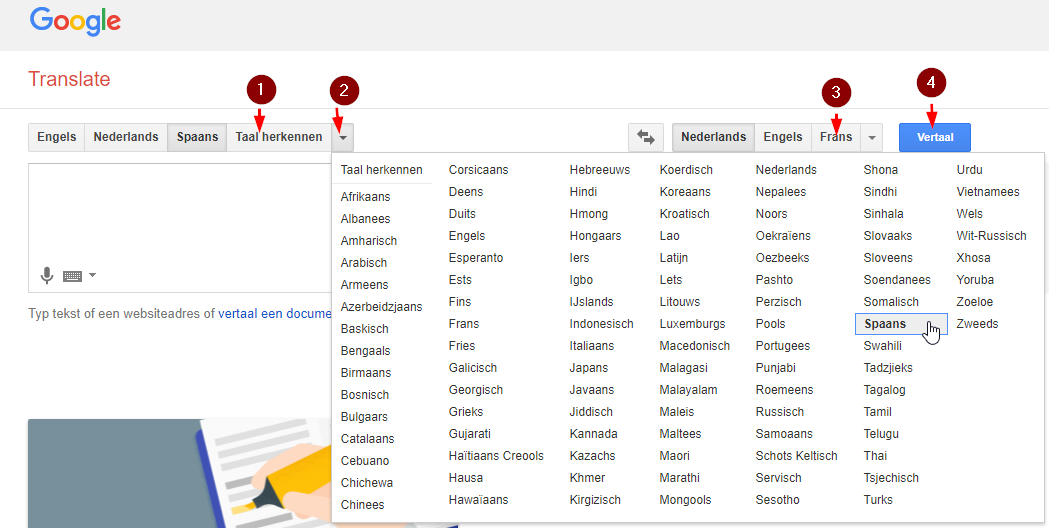Select Engels as target language
This screenshot has height=528, width=1049.
click(x=783, y=137)
